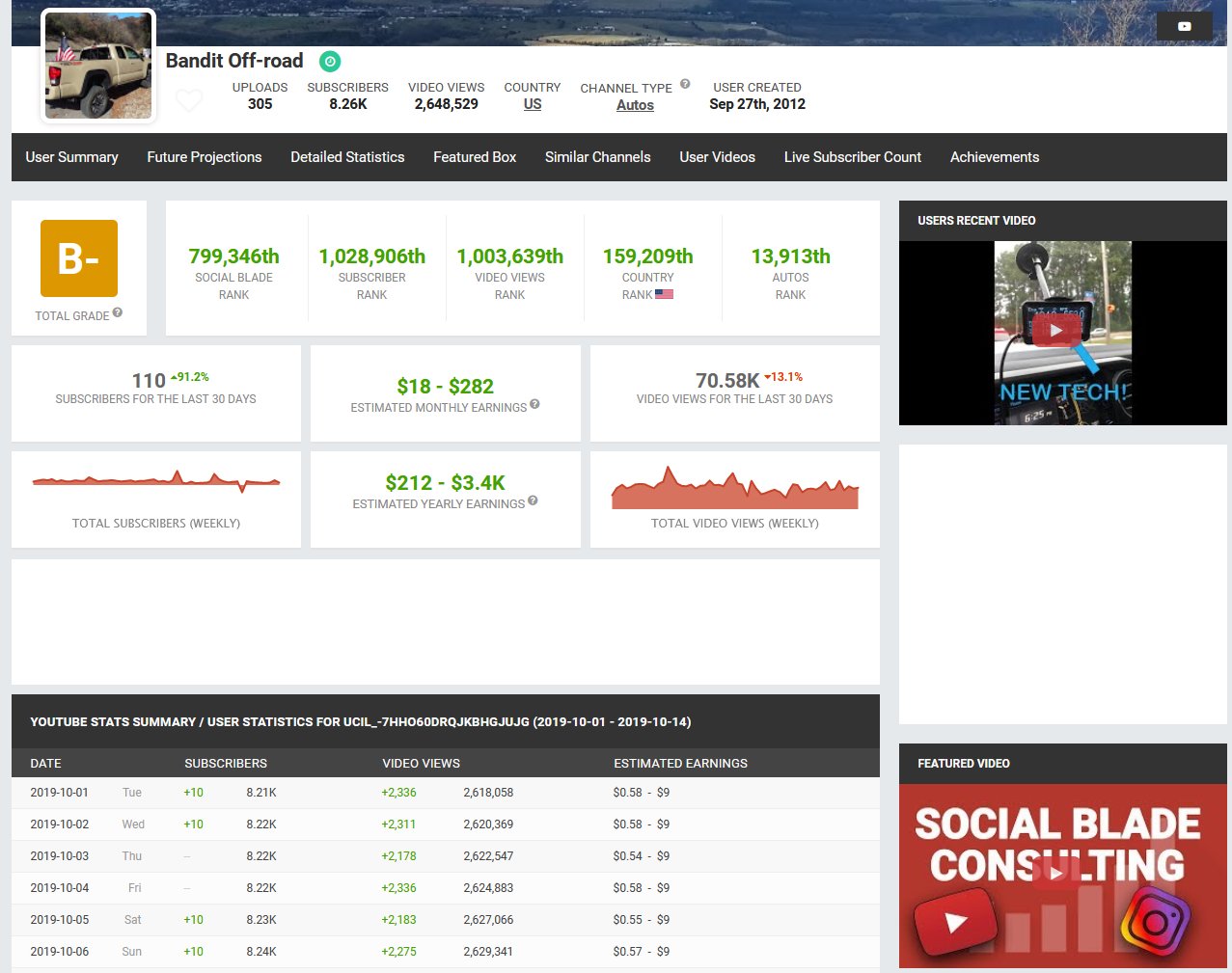The height and width of the screenshot is (973, 1232).
Task: Click the 1,028,906th subscriber rank
Action: (x=372, y=257)
